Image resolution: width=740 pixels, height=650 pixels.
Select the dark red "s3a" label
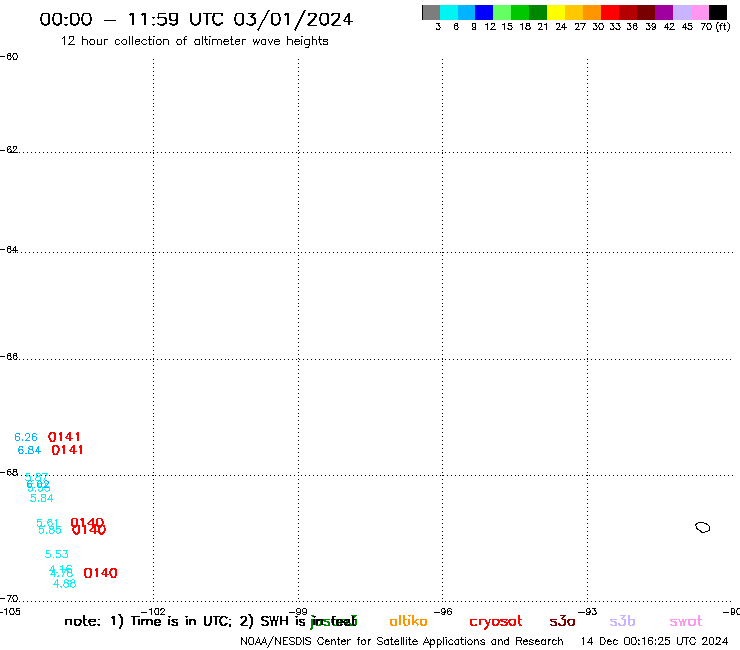(562, 621)
